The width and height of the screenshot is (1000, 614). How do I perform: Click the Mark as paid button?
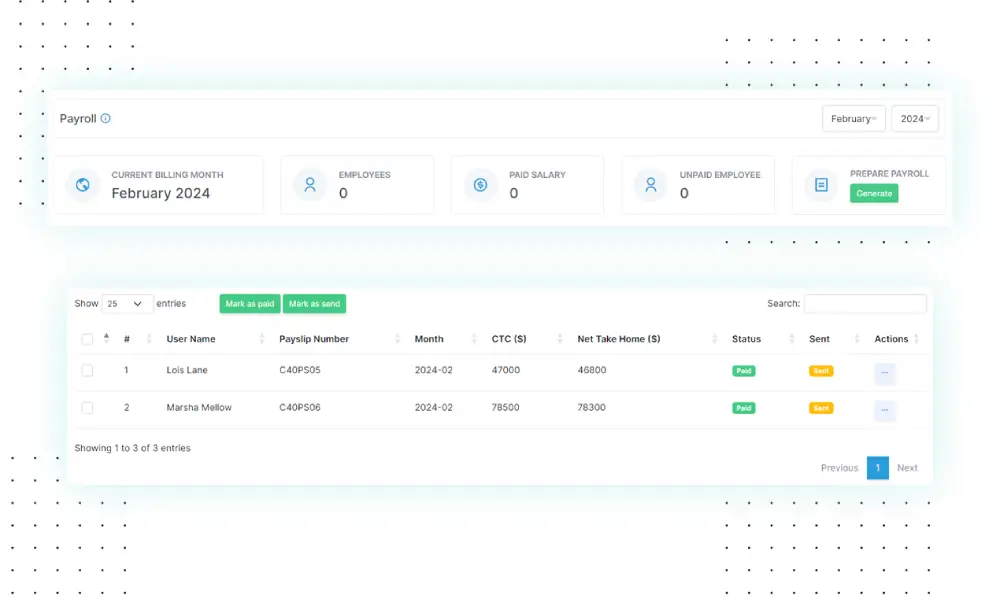pos(249,304)
